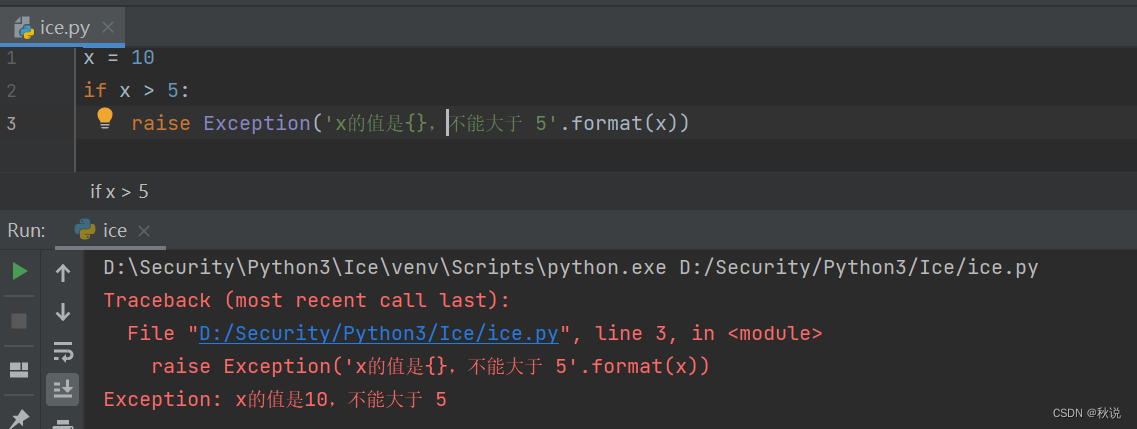
Task: Toggle scroll to end of console output
Action: (63, 389)
